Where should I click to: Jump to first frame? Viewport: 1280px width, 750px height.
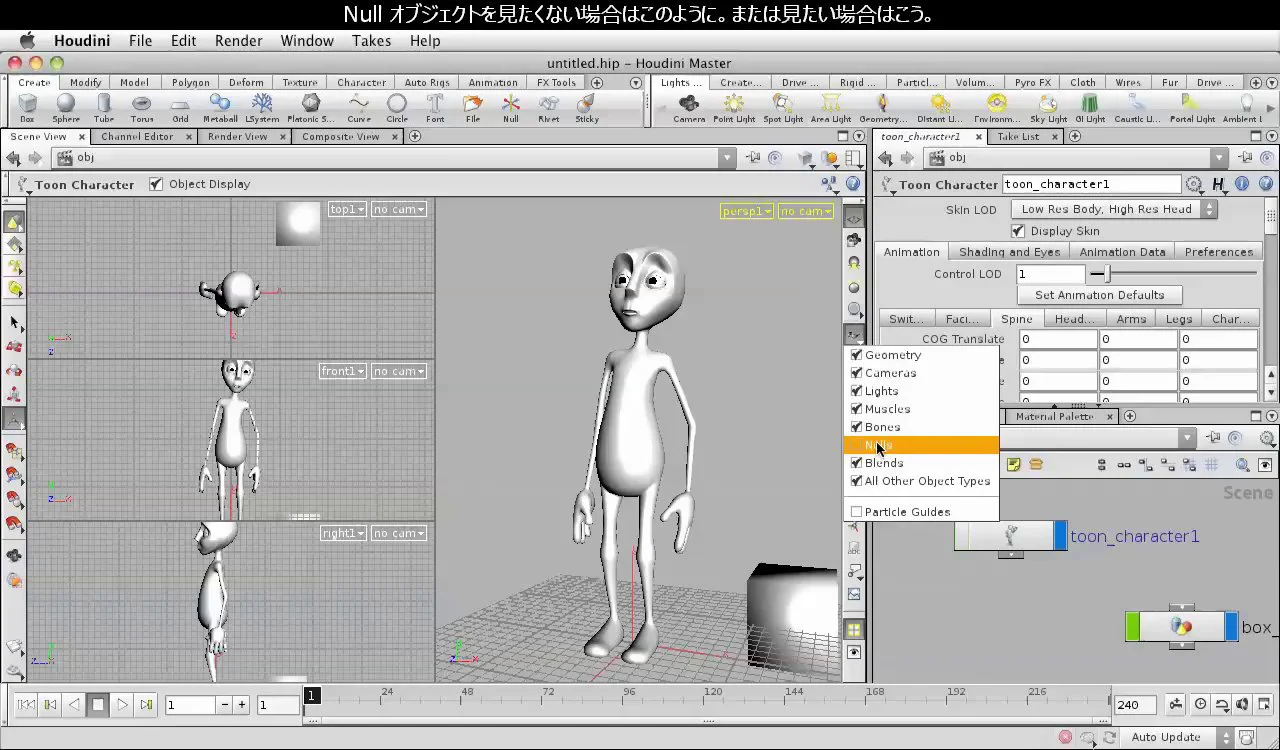point(26,705)
